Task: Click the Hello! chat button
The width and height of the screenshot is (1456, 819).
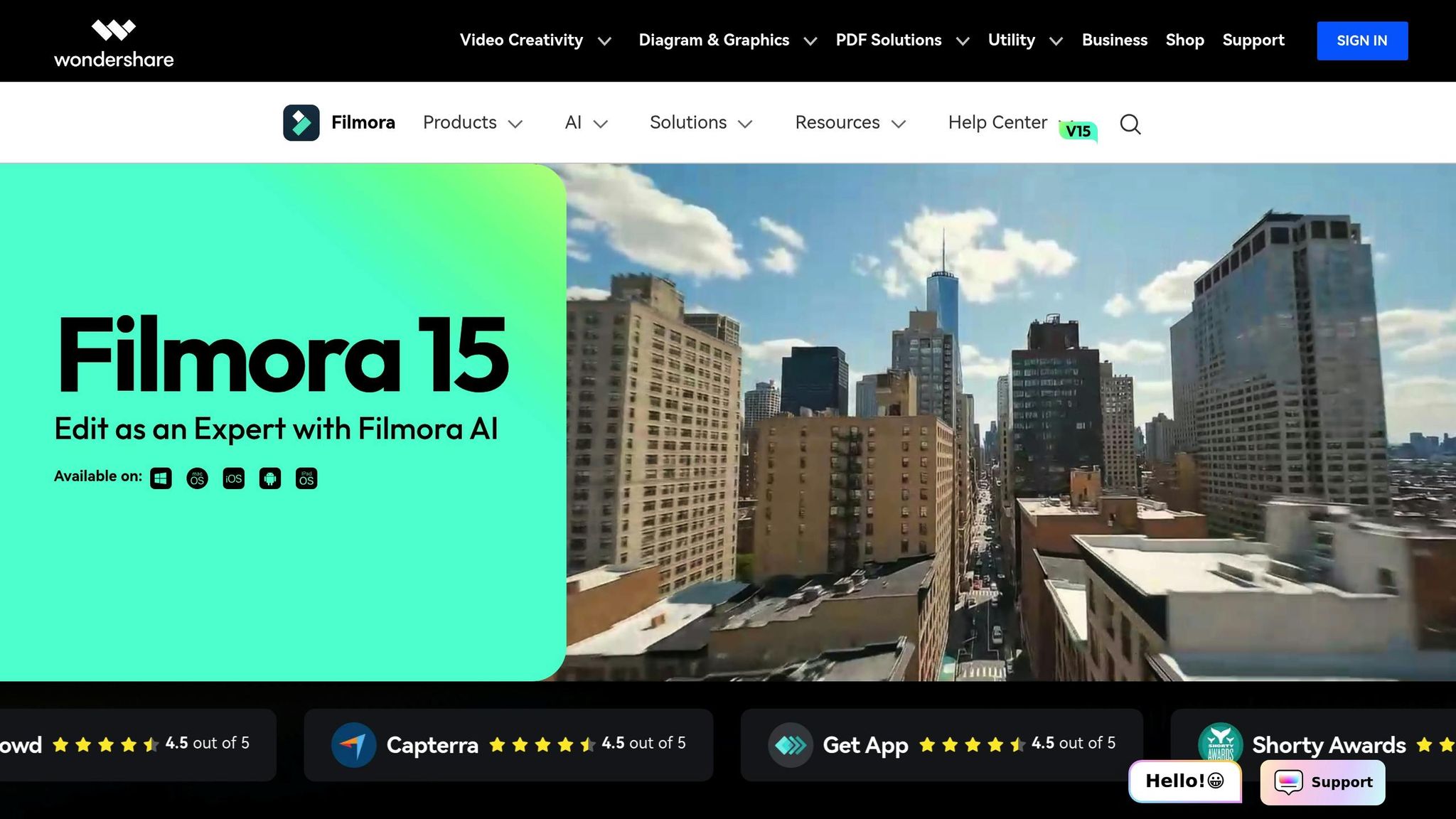Action: [1185, 781]
